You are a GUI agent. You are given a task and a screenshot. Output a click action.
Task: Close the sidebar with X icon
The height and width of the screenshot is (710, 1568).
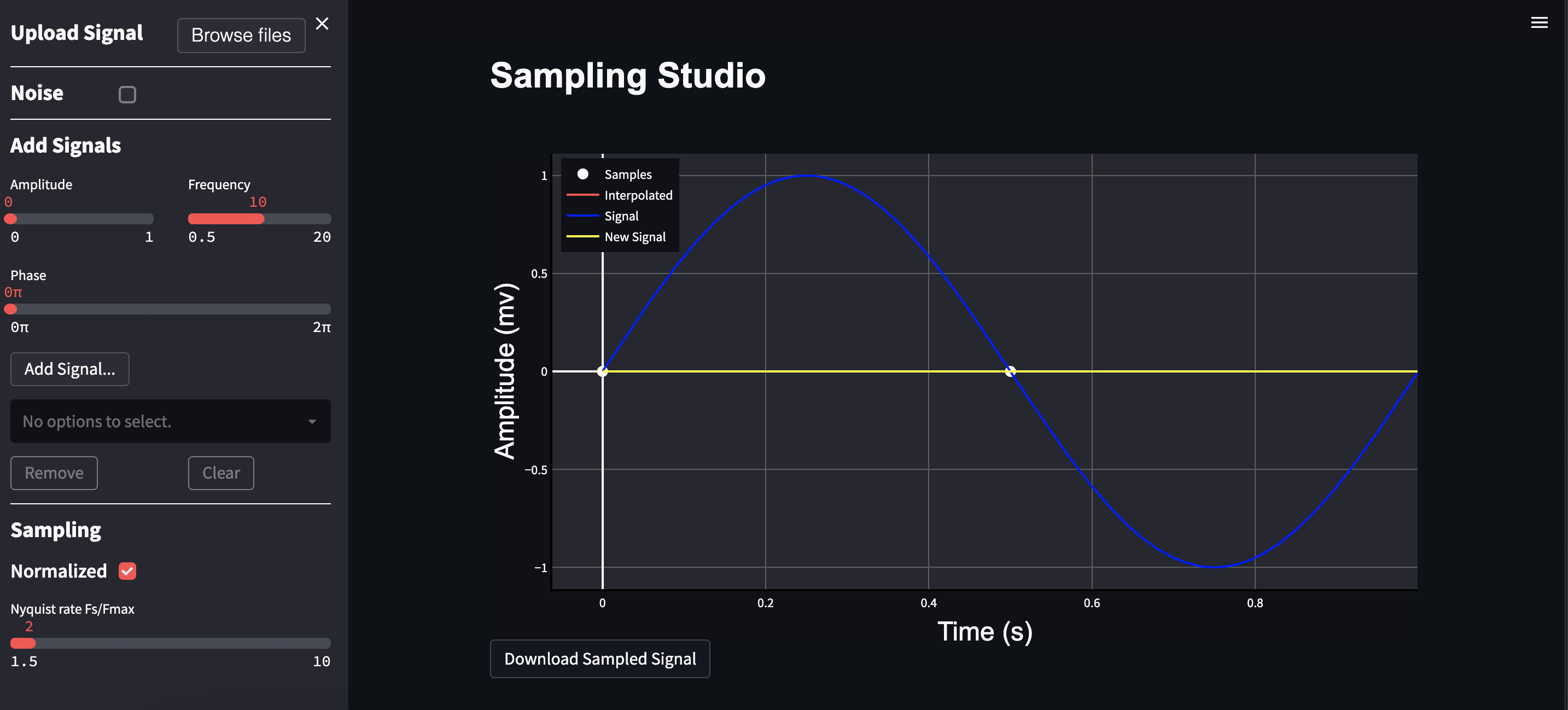[x=322, y=24]
